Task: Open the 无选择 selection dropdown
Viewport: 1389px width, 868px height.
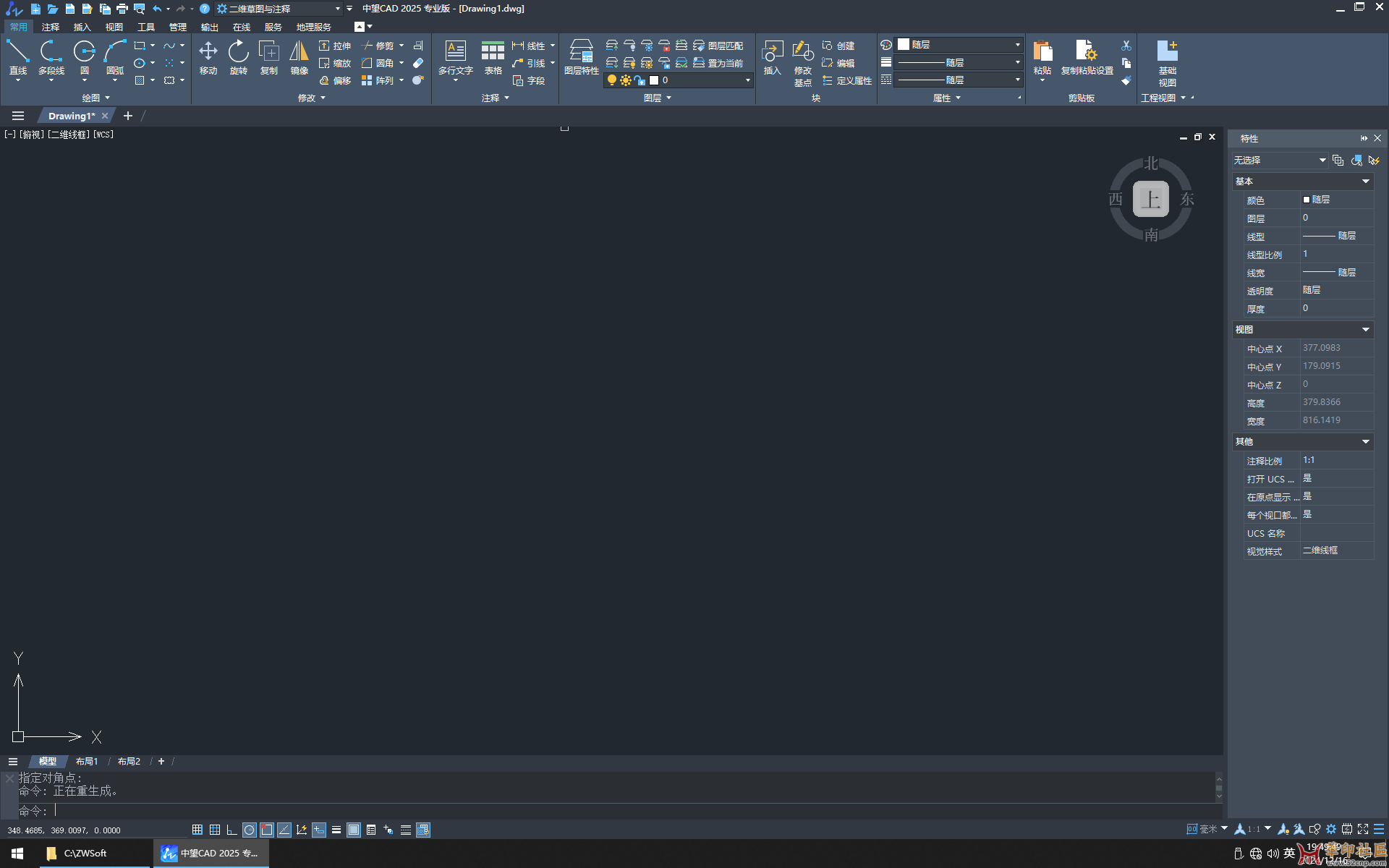Action: pos(1280,160)
